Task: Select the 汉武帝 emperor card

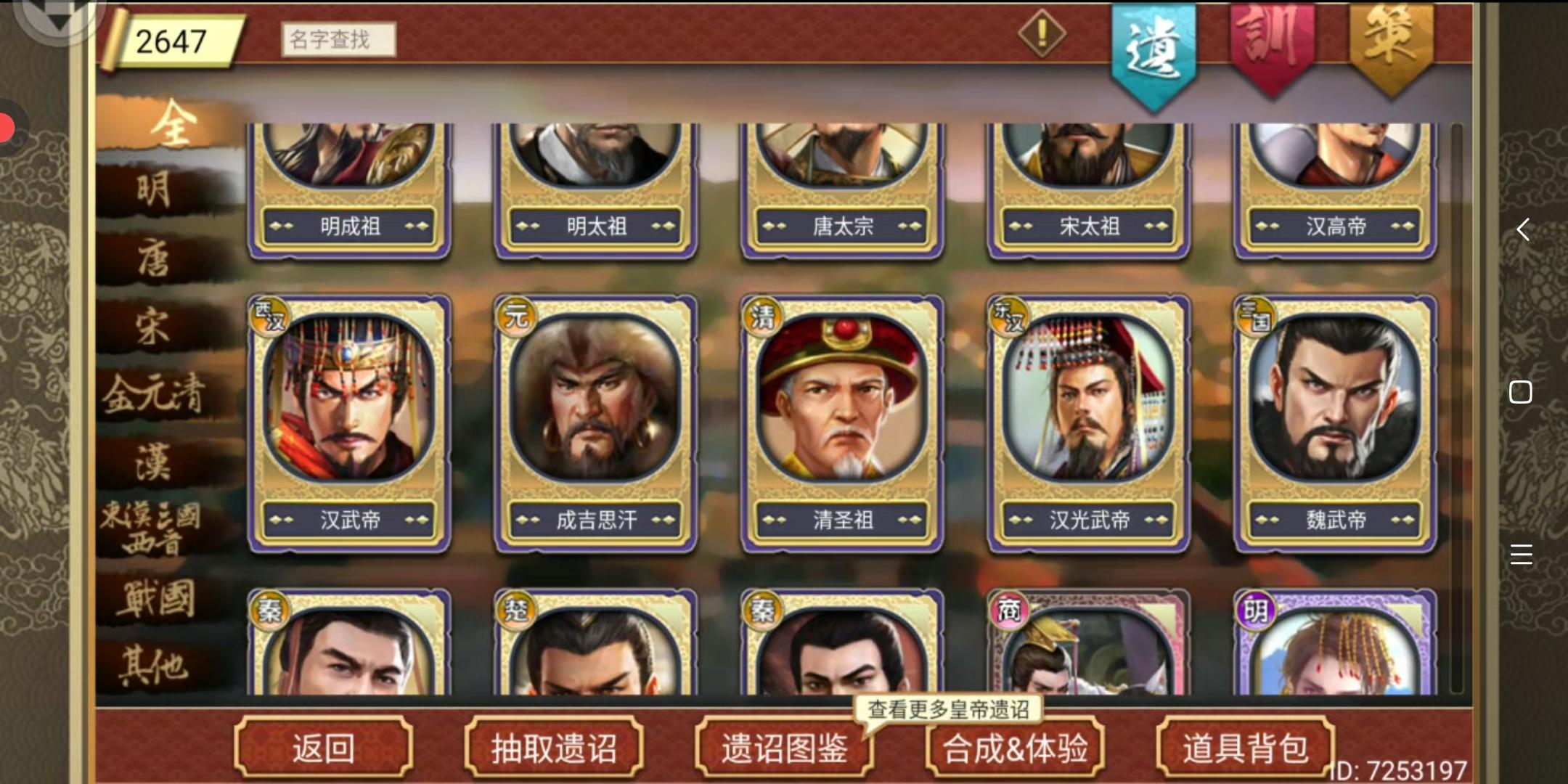Action: (x=349, y=423)
